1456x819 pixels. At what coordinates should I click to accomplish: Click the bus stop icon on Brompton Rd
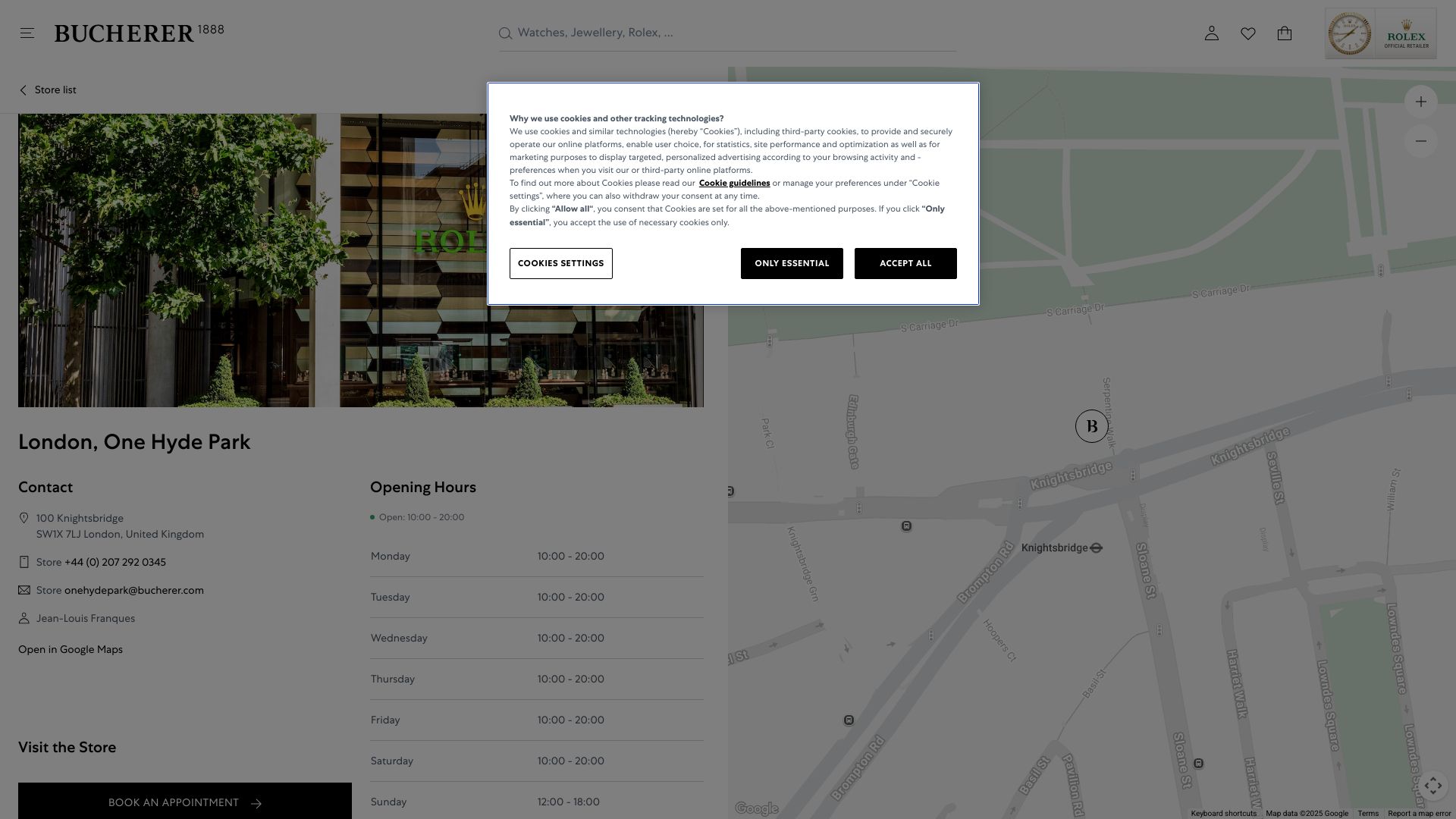point(849,720)
